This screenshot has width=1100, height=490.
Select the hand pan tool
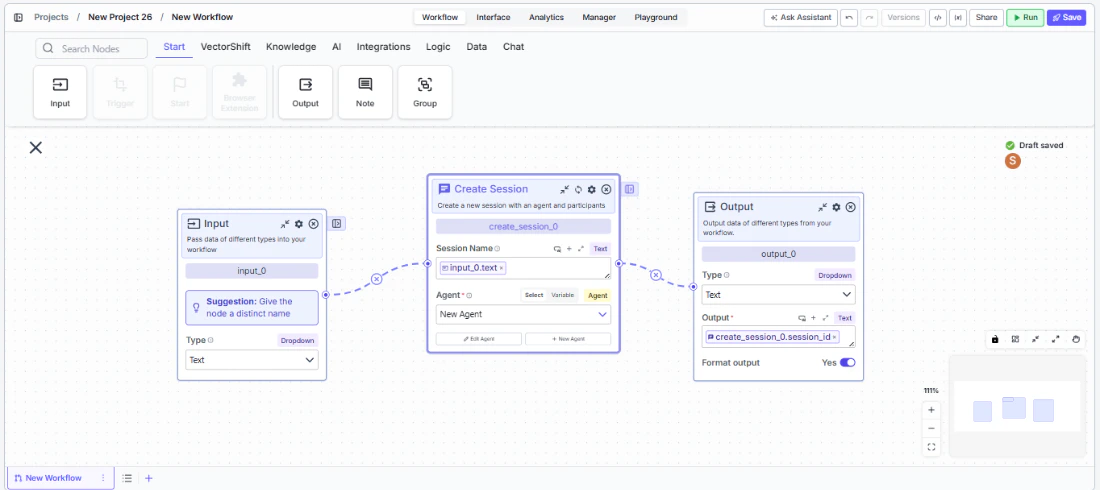point(1076,339)
